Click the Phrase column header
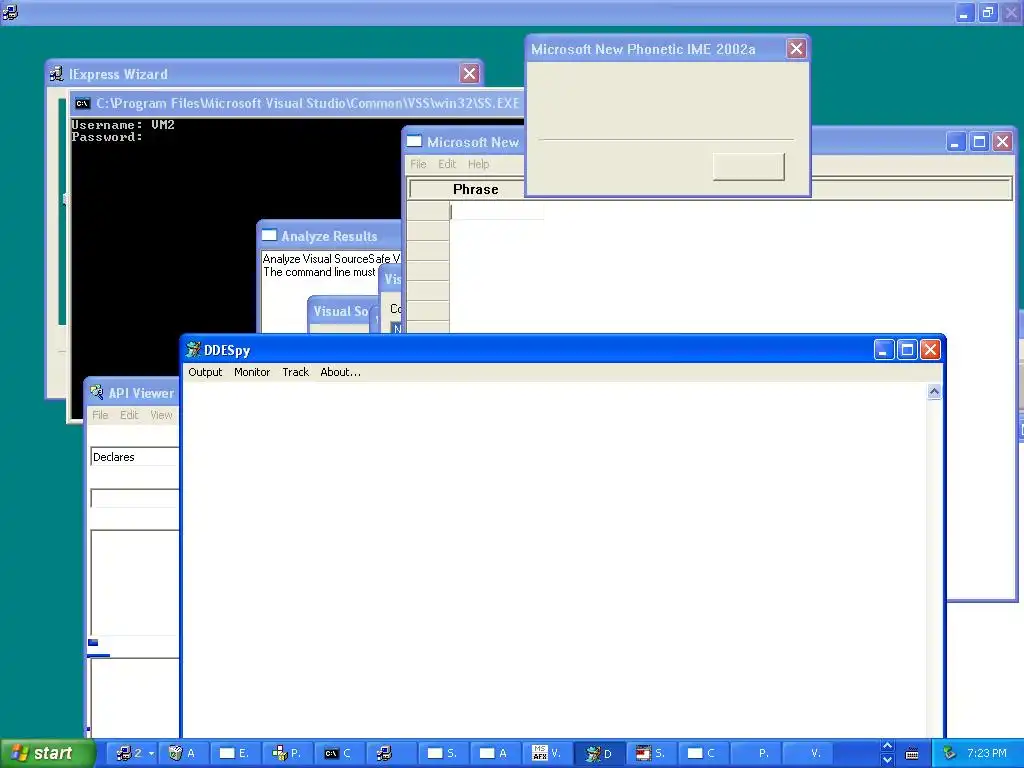Screen dimensions: 1024x768 [x=475, y=189]
